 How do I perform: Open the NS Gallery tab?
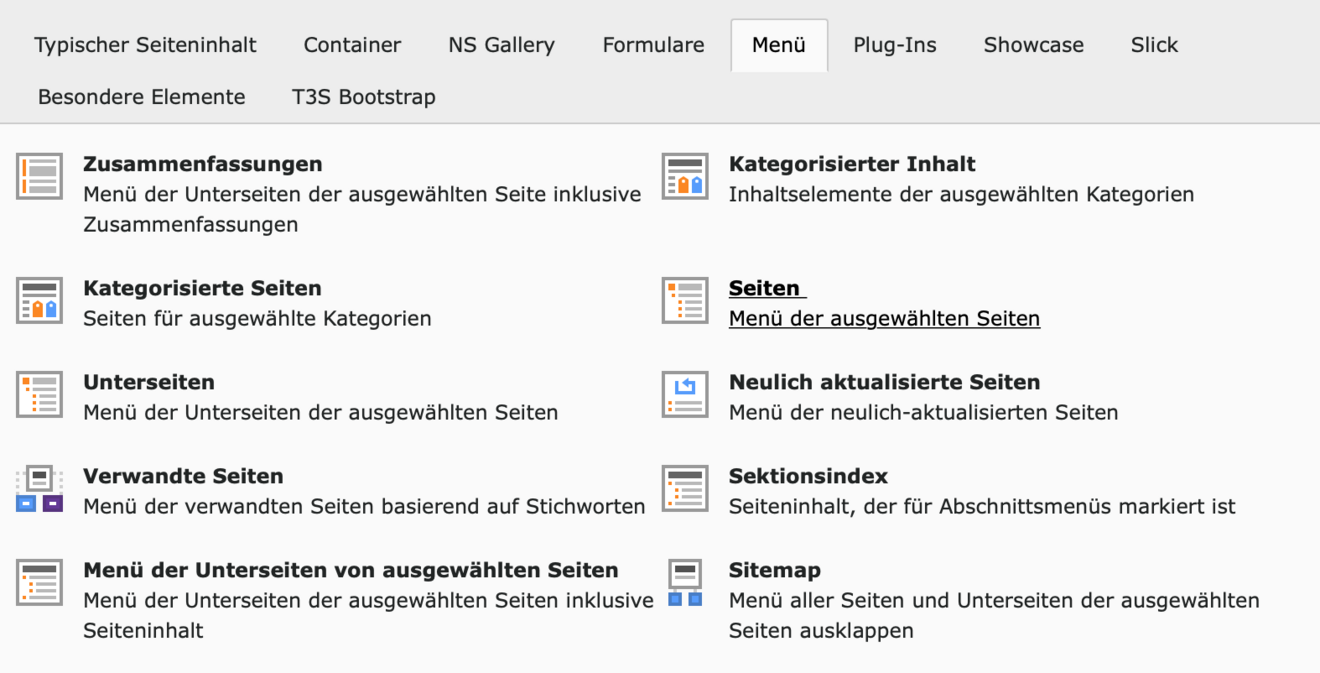point(501,45)
